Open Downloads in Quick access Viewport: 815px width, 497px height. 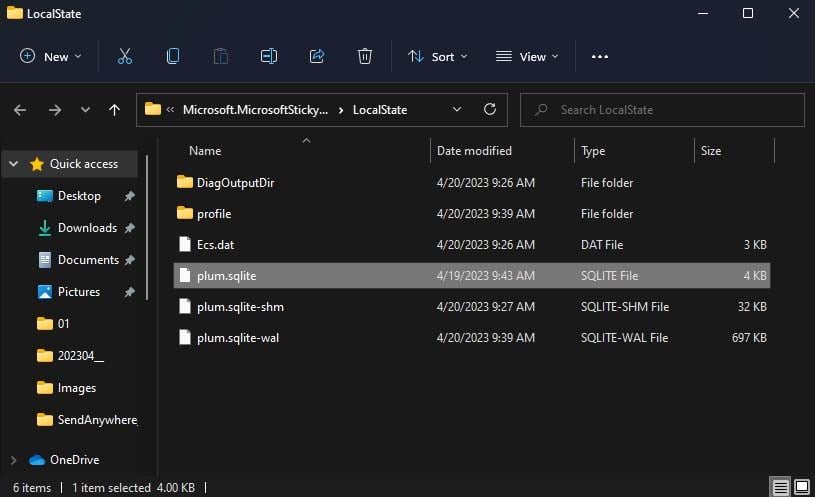coord(87,228)
